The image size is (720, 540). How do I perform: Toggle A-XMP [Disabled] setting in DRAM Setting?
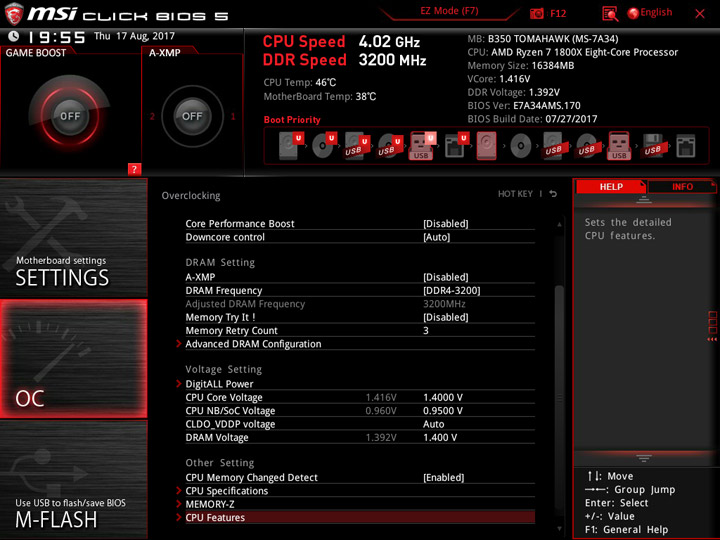point(445,277)
